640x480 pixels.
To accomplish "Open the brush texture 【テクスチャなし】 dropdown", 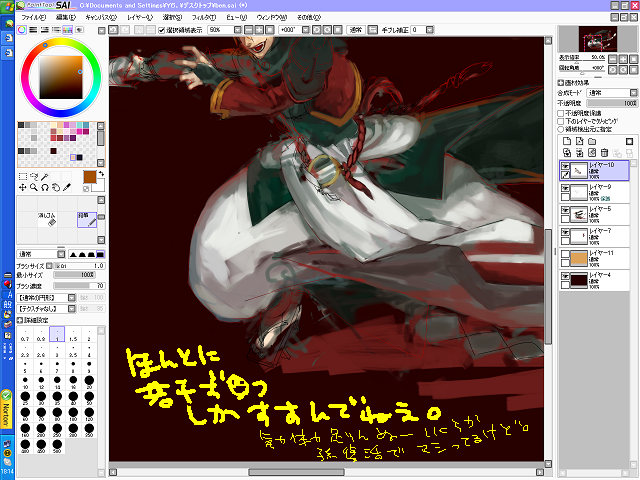I will (x=71, y=309).
